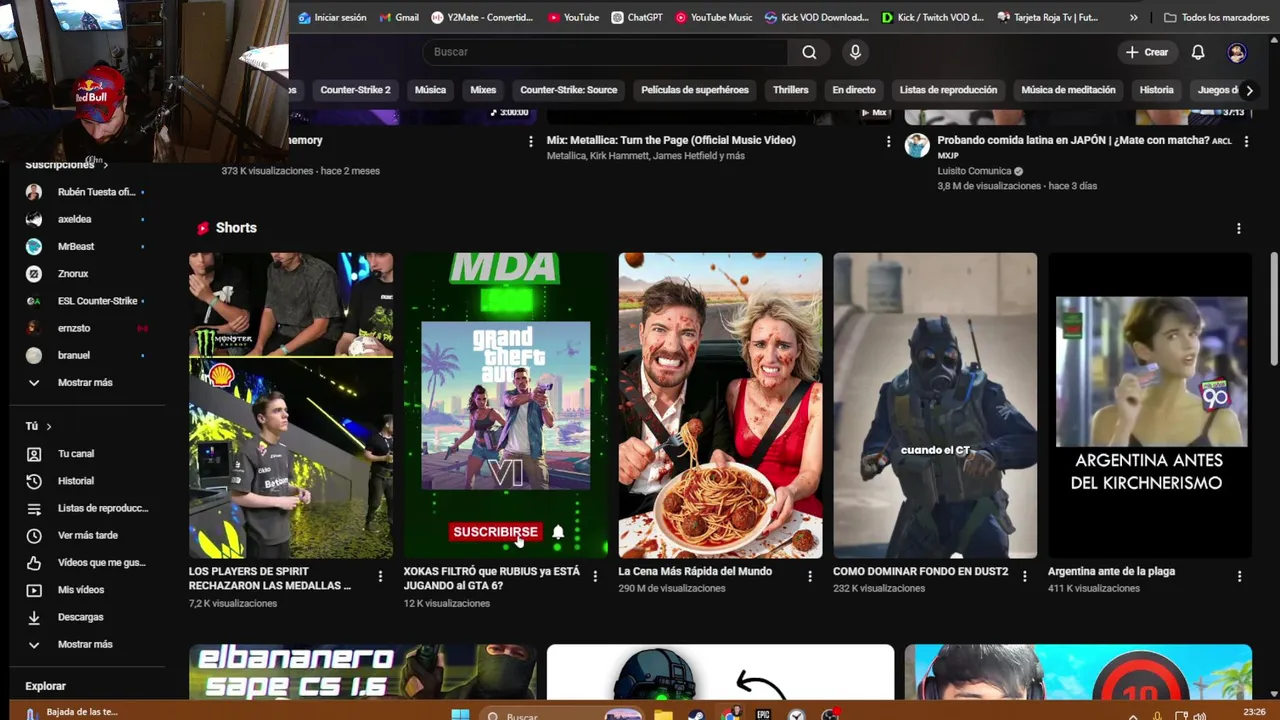Screen dimensions: 1280x720
Task: Open the YouTube bookmark
Action: 573,17
